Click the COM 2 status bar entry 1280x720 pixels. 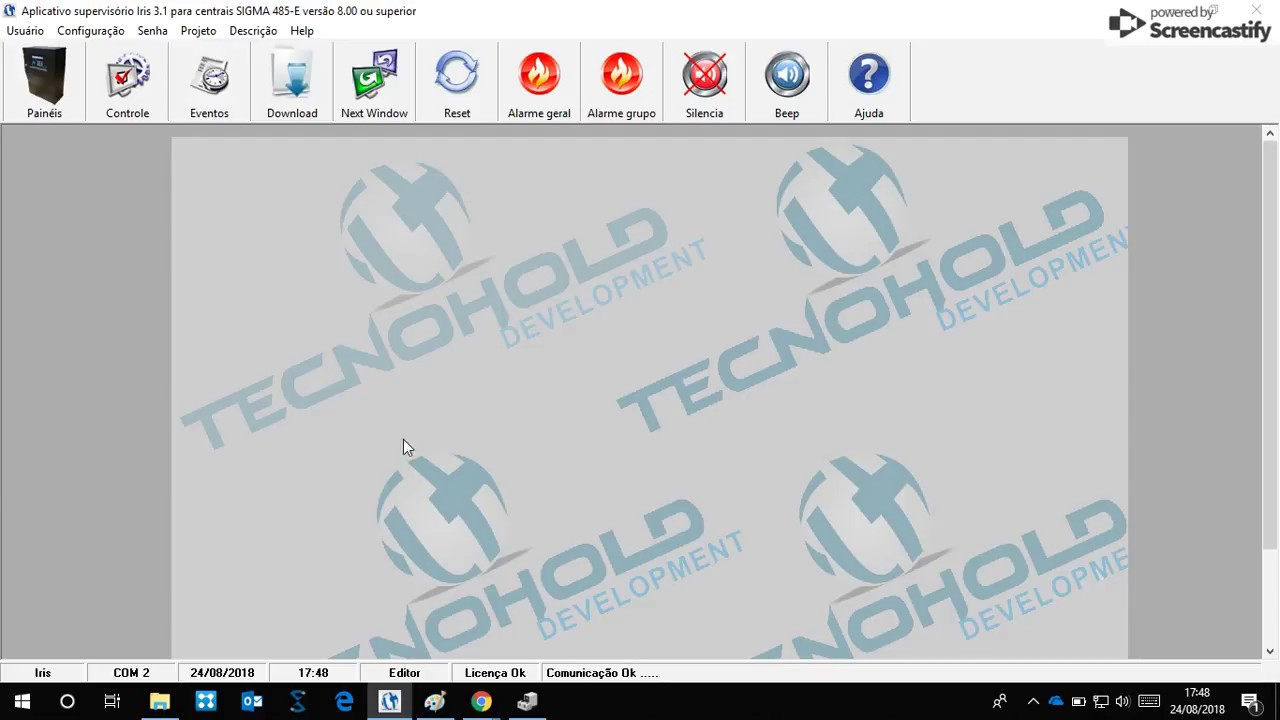click(x=131, y=673)
